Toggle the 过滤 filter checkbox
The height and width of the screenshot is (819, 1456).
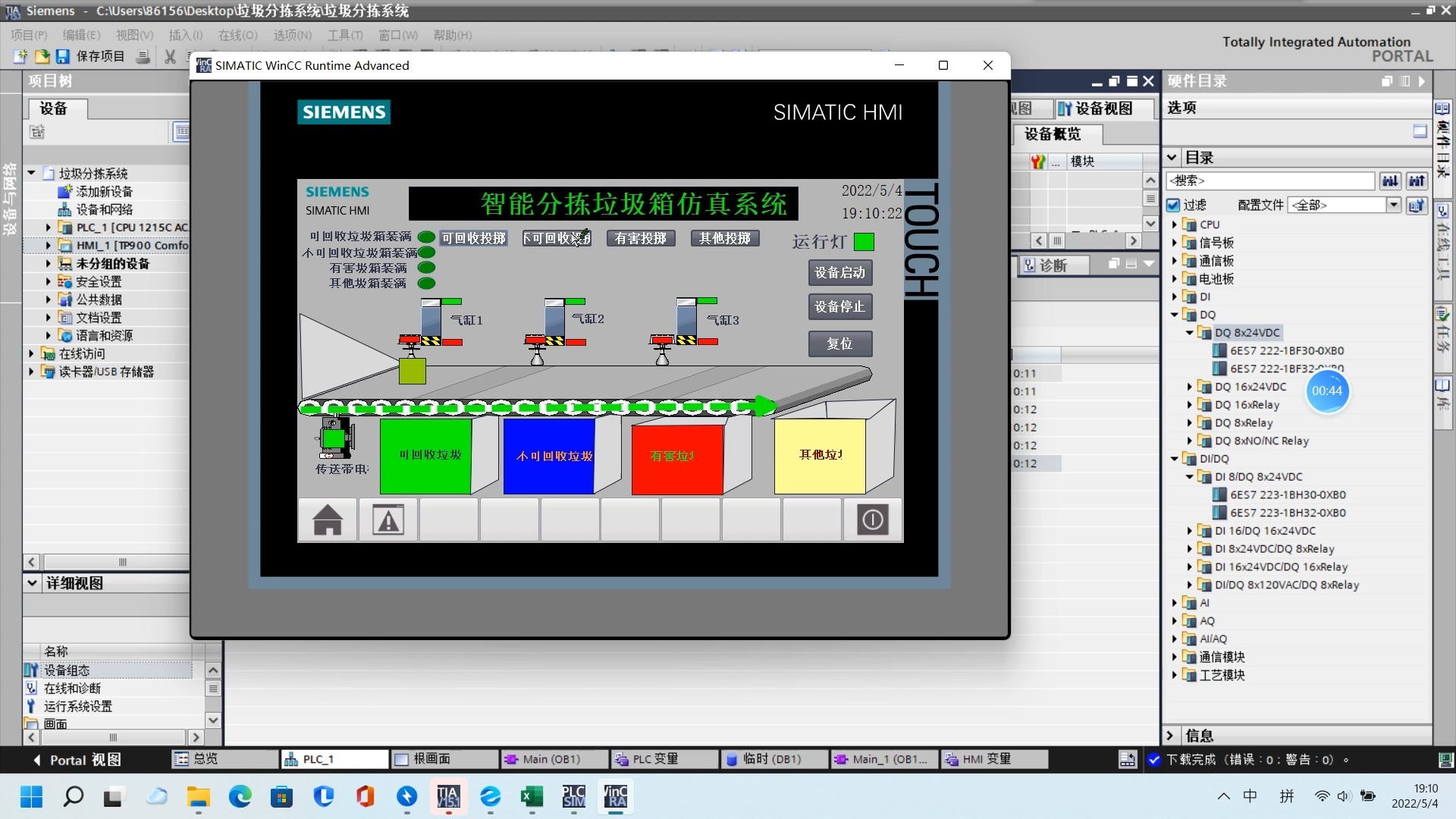pos(1173,206)
